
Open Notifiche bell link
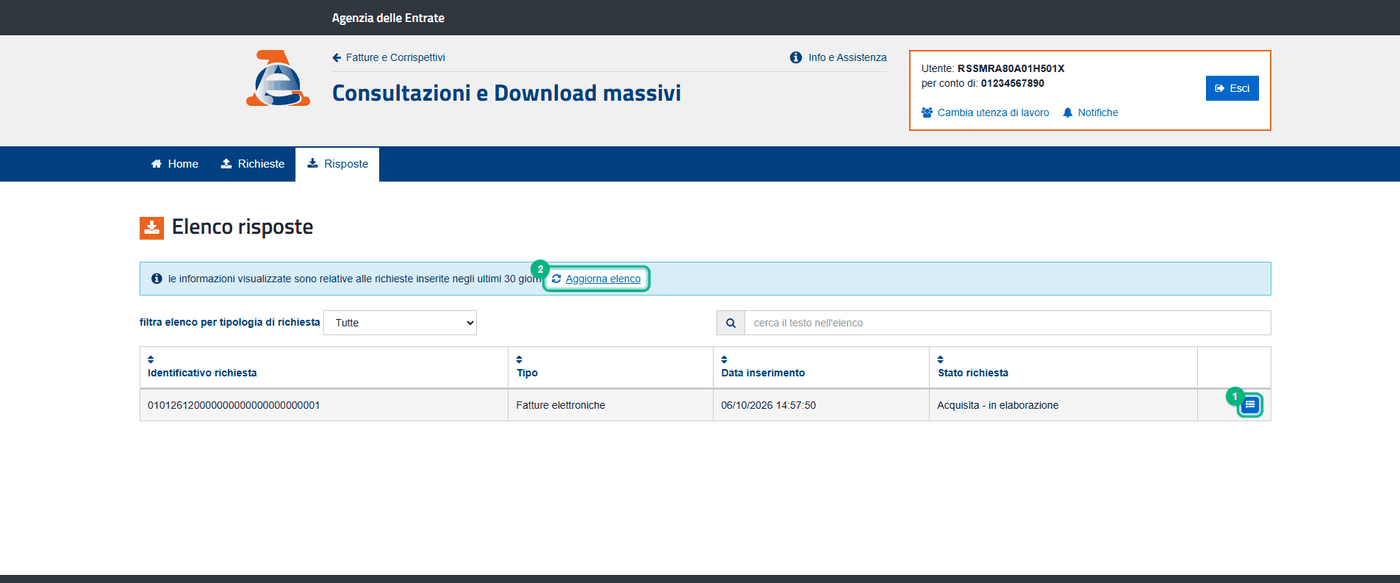(1090, 113)
